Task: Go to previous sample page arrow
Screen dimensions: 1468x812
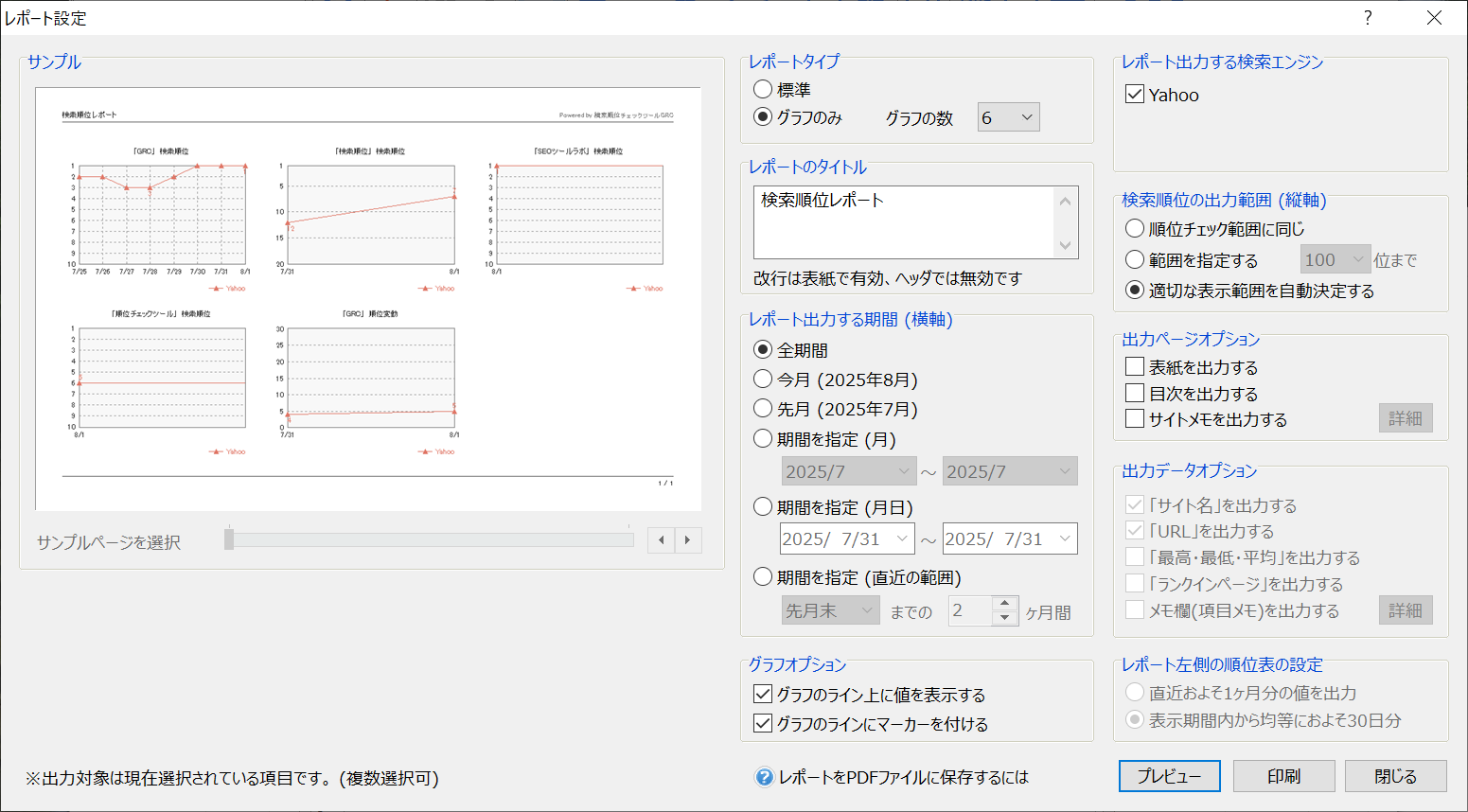Action: 662,540
